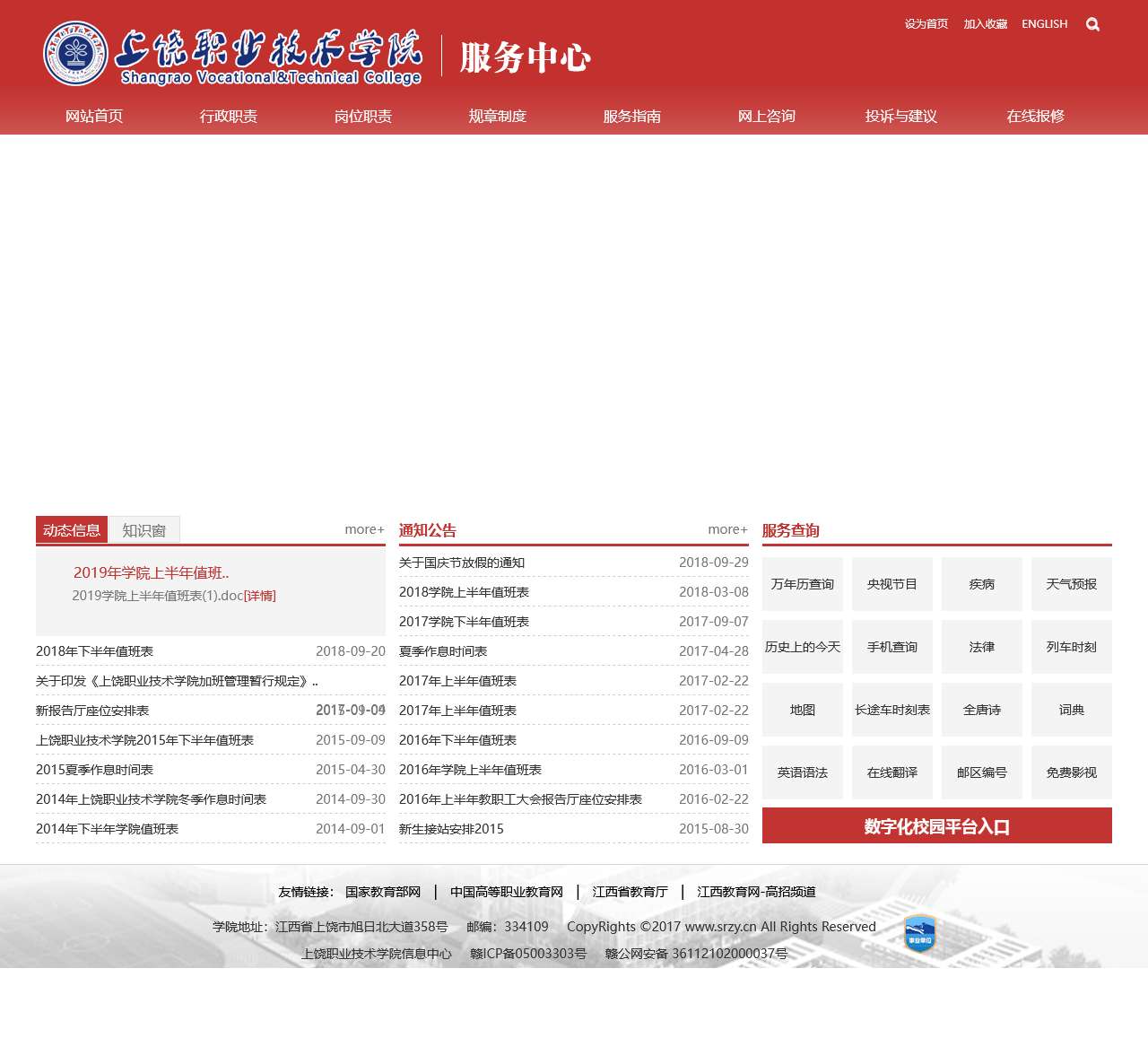Open the 国家教育部网 friendly link
The height and width of the screenshot is (1047, 1148).
[x=382, y=892]
